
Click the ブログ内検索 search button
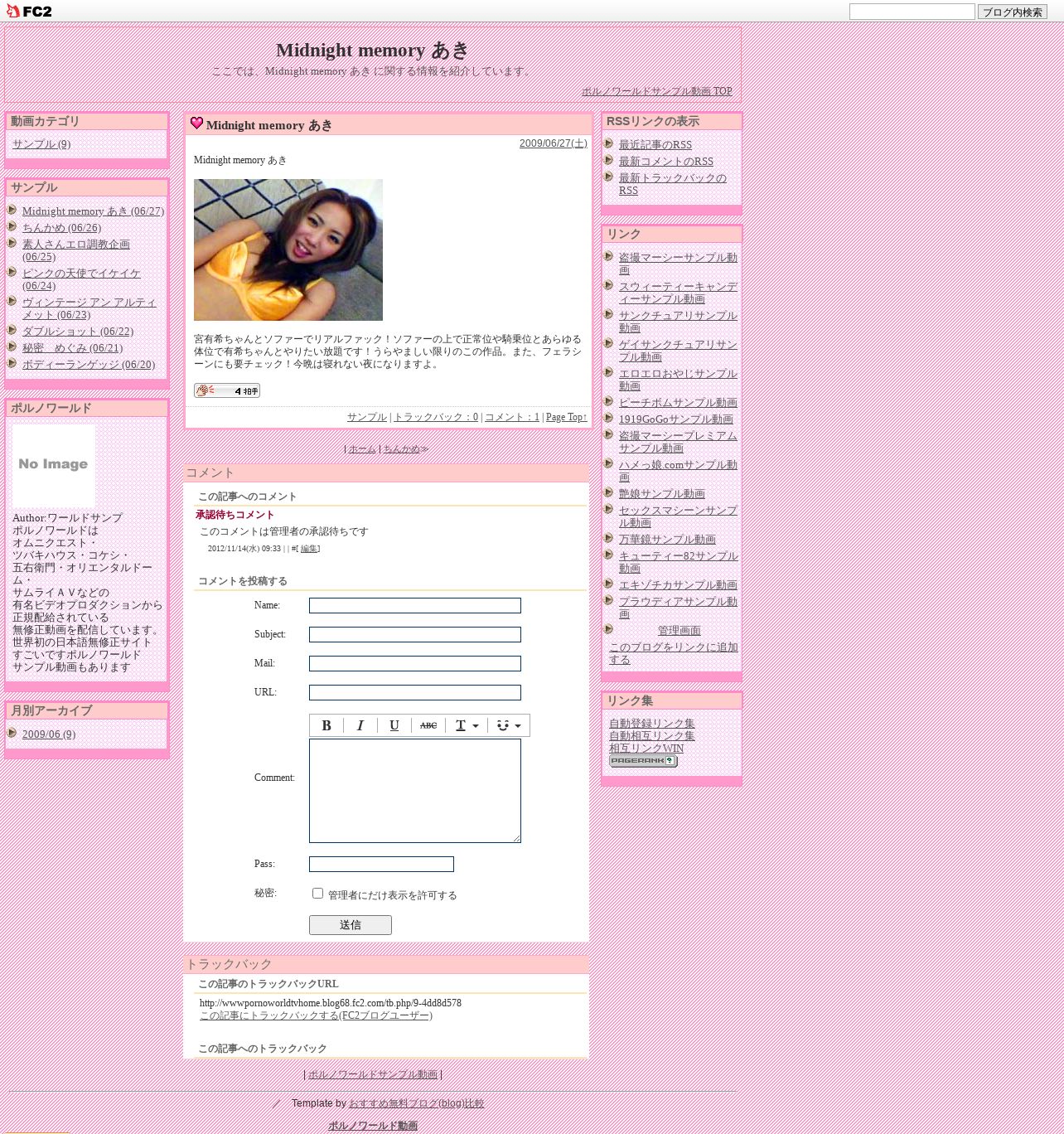pyautogui.click(x=1012, y=12)
